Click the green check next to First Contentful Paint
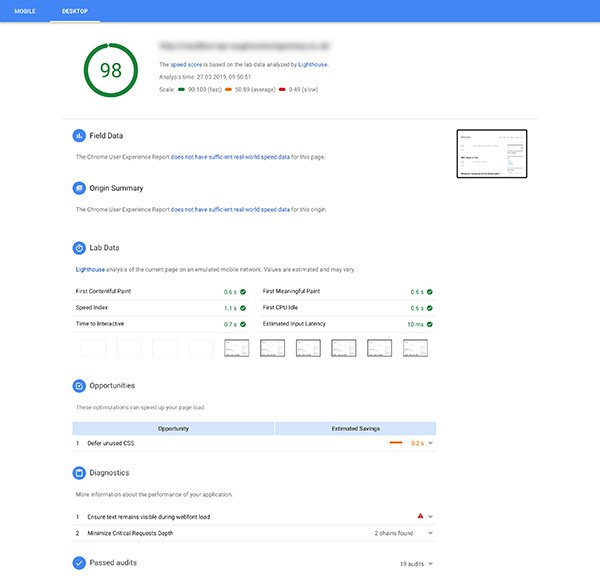 [243, 292]
